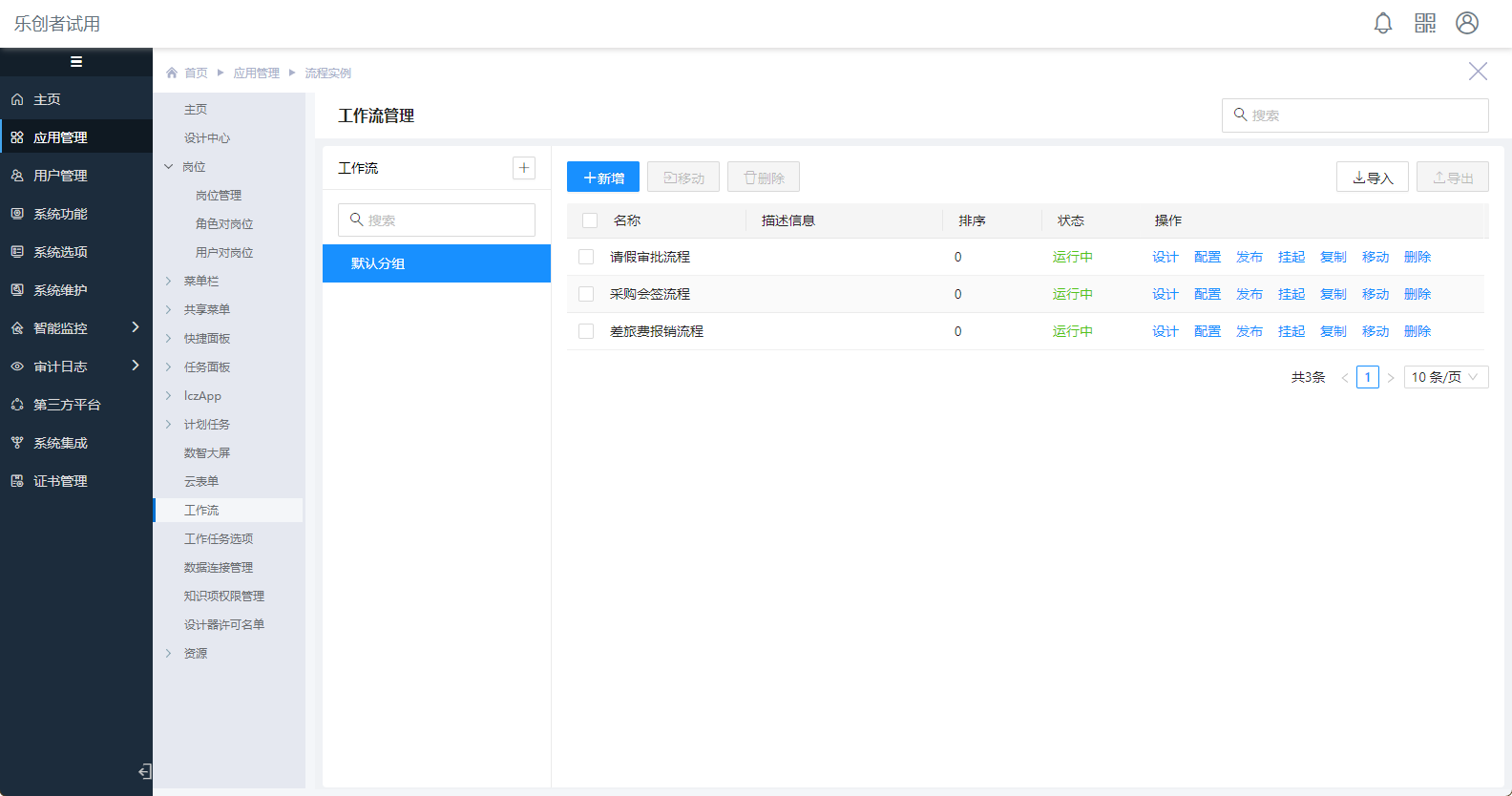This screenshot has width=1512, height=796.
Task: Click the logout icon at sidebar bottom
Action: [144, 771]
